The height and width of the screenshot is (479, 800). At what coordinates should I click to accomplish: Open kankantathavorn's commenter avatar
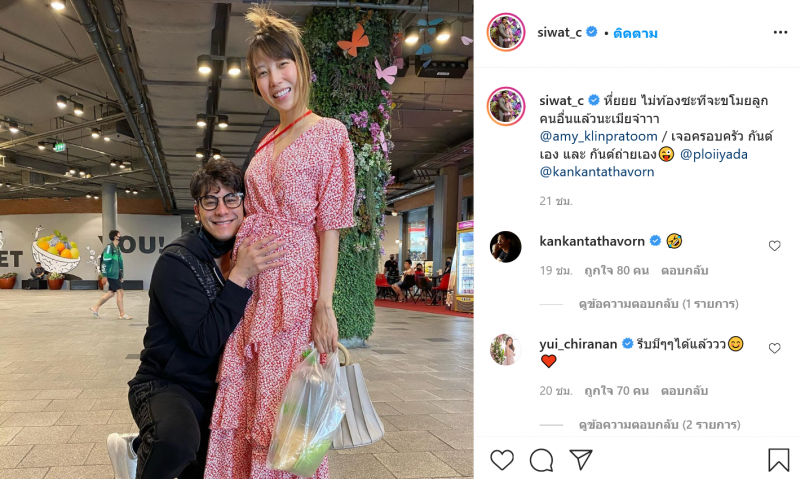tap(505, 247)
